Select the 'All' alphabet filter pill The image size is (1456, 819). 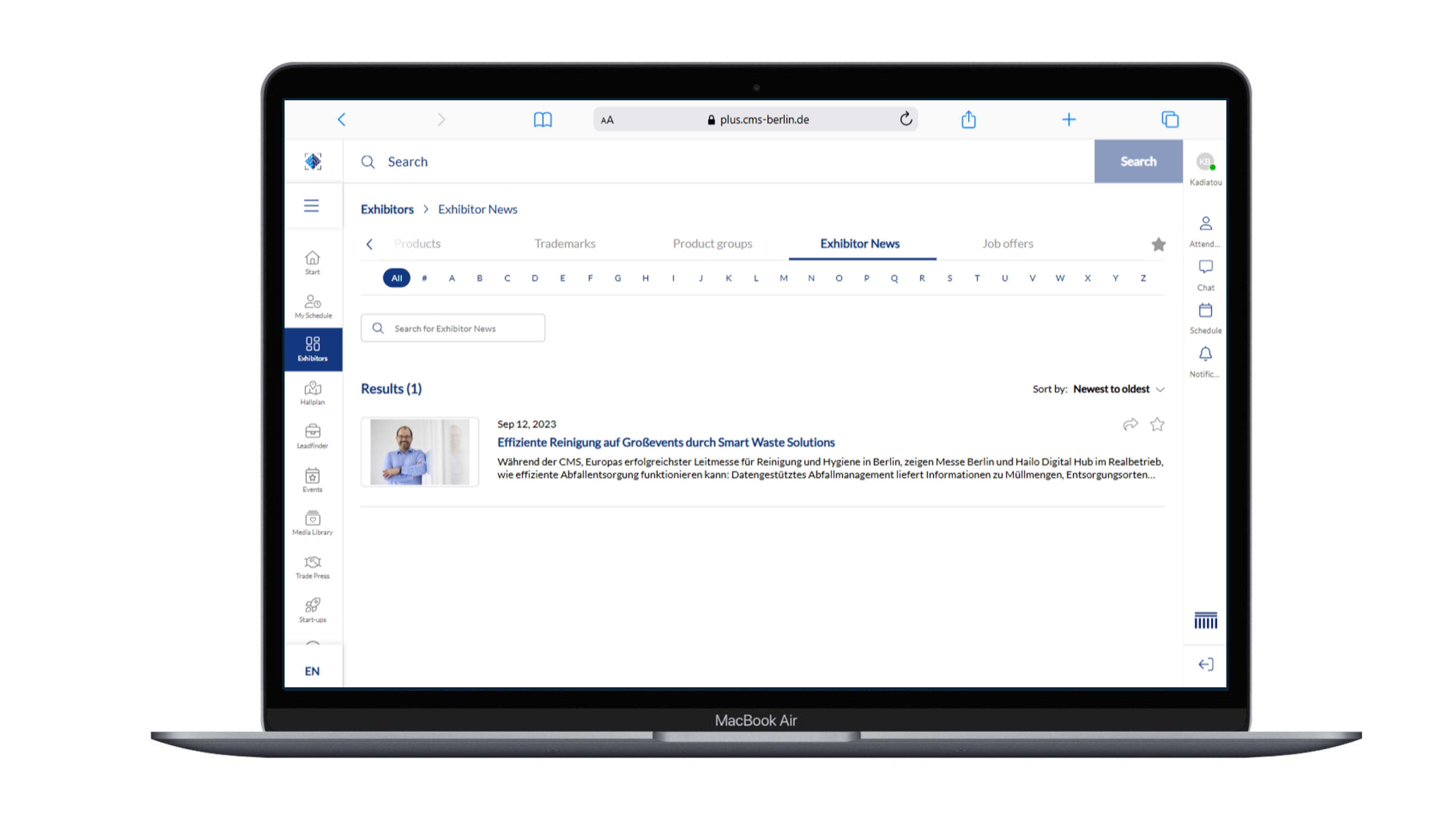click(x=396, y=278)
